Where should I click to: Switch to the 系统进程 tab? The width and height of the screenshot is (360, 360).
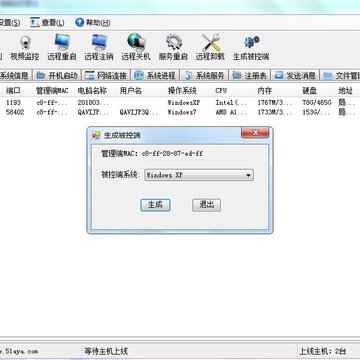click(155, 76)
